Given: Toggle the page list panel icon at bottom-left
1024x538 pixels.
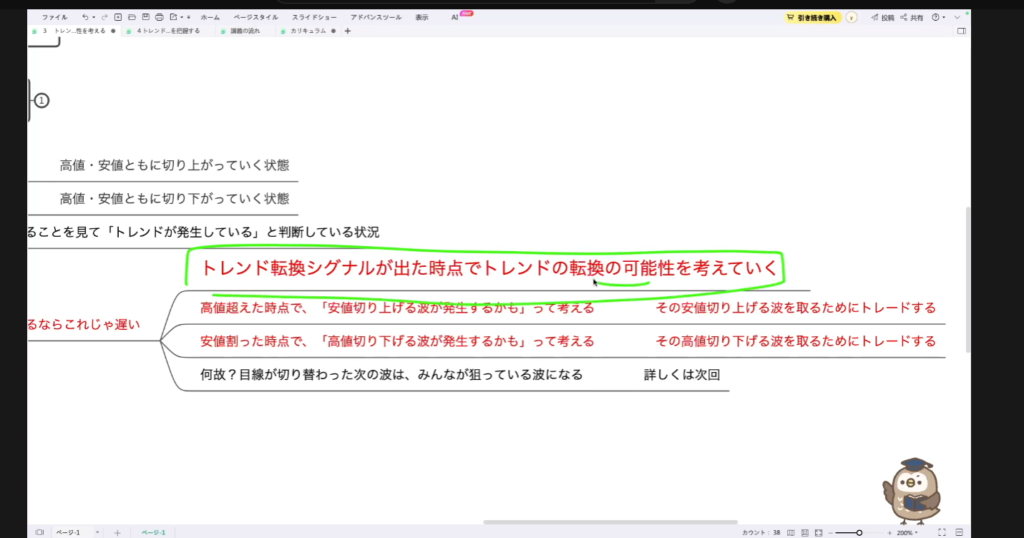Looking at the screenshot, I should pos(39,532).
